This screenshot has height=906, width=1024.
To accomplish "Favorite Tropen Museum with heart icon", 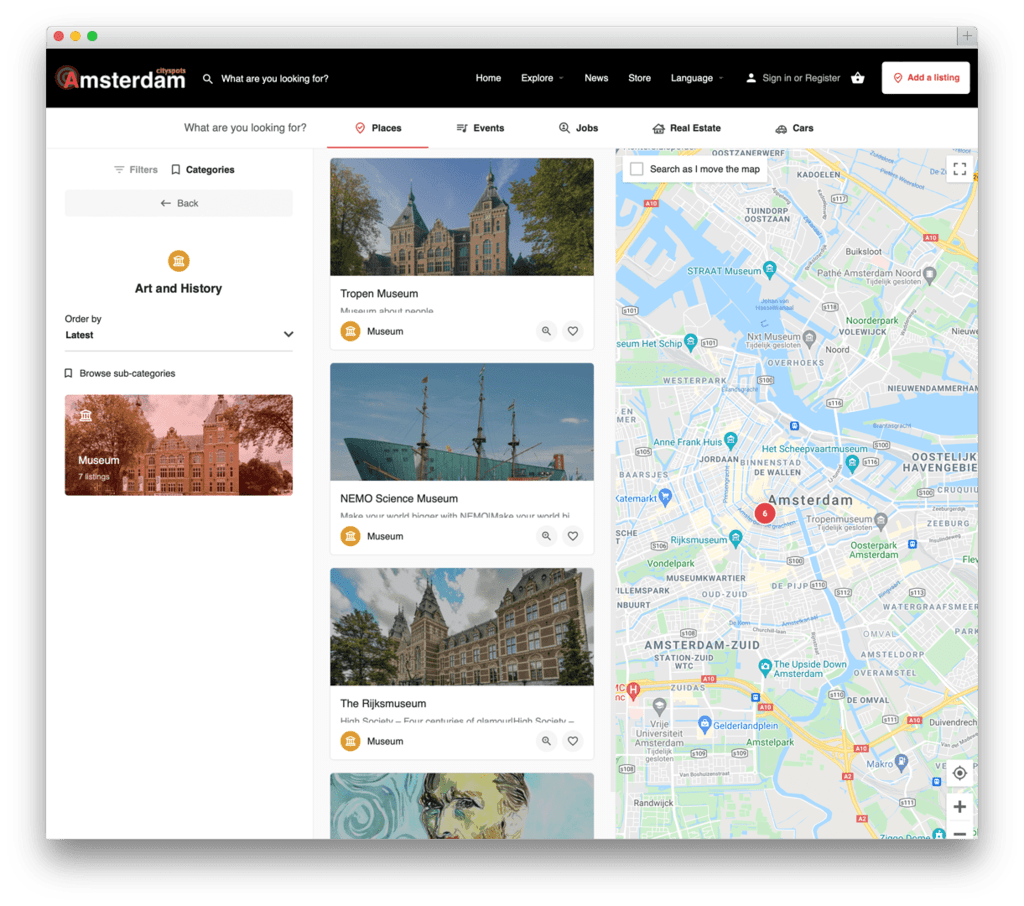I will point(573,331).
